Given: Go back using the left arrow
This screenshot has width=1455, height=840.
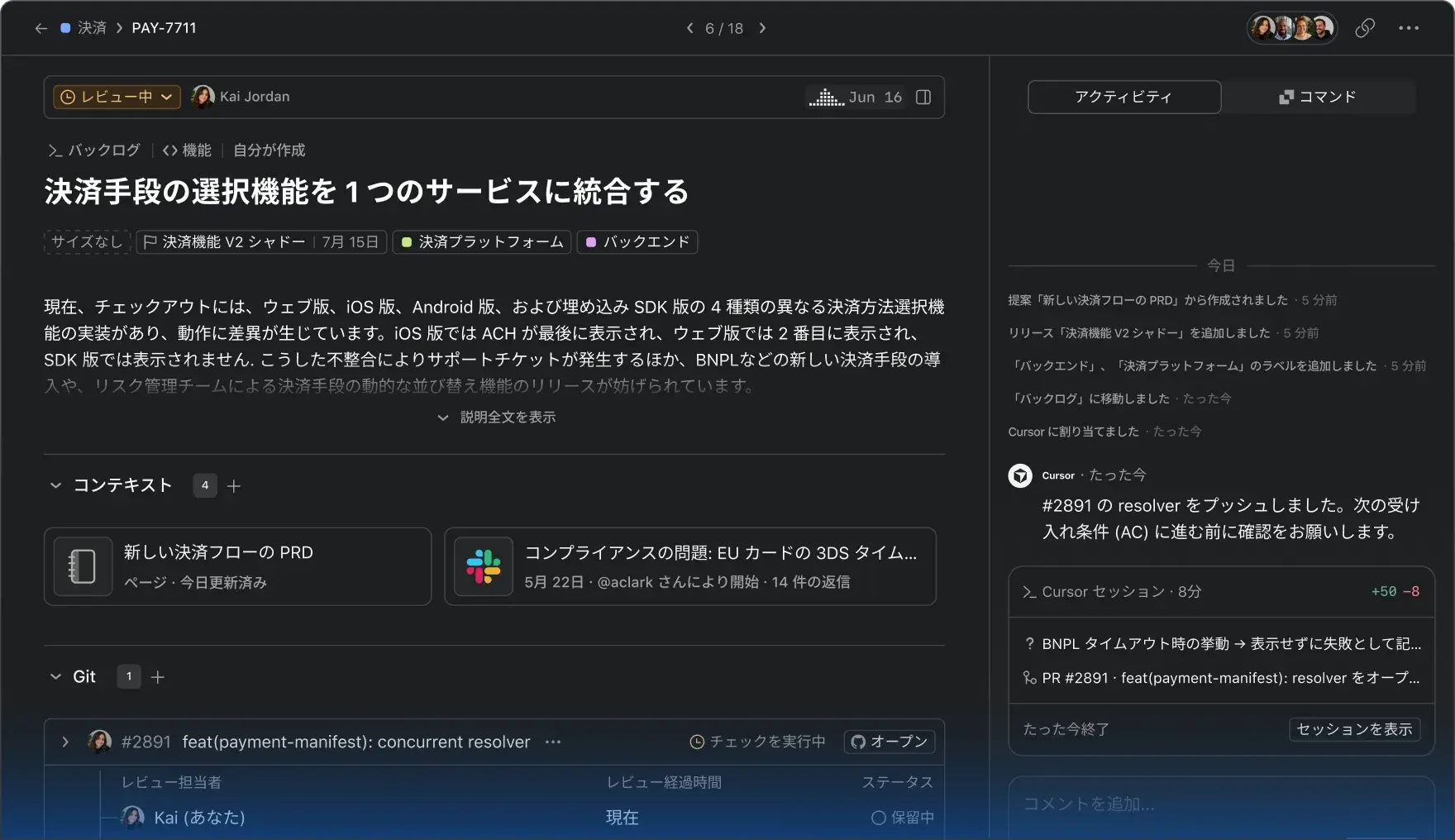Looking at the screenshot, I should click(41, 28).
